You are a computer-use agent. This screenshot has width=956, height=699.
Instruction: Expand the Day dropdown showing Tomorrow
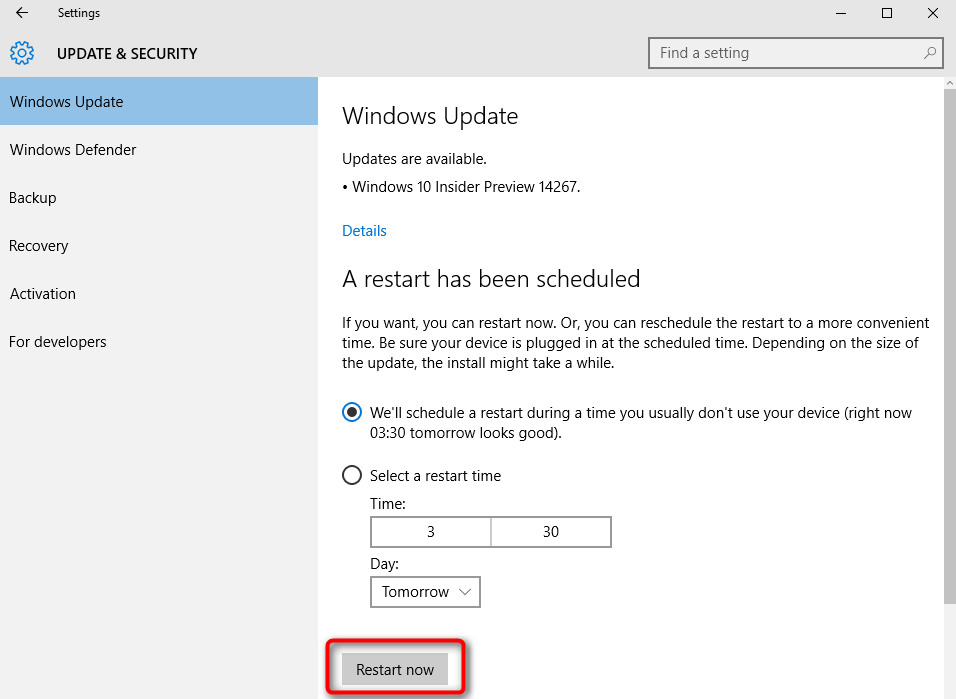425,592
